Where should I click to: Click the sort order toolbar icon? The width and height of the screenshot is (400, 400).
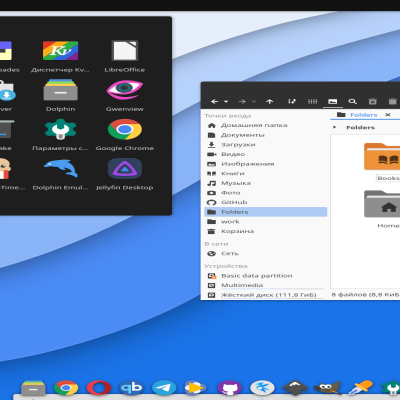pos(292,101)
